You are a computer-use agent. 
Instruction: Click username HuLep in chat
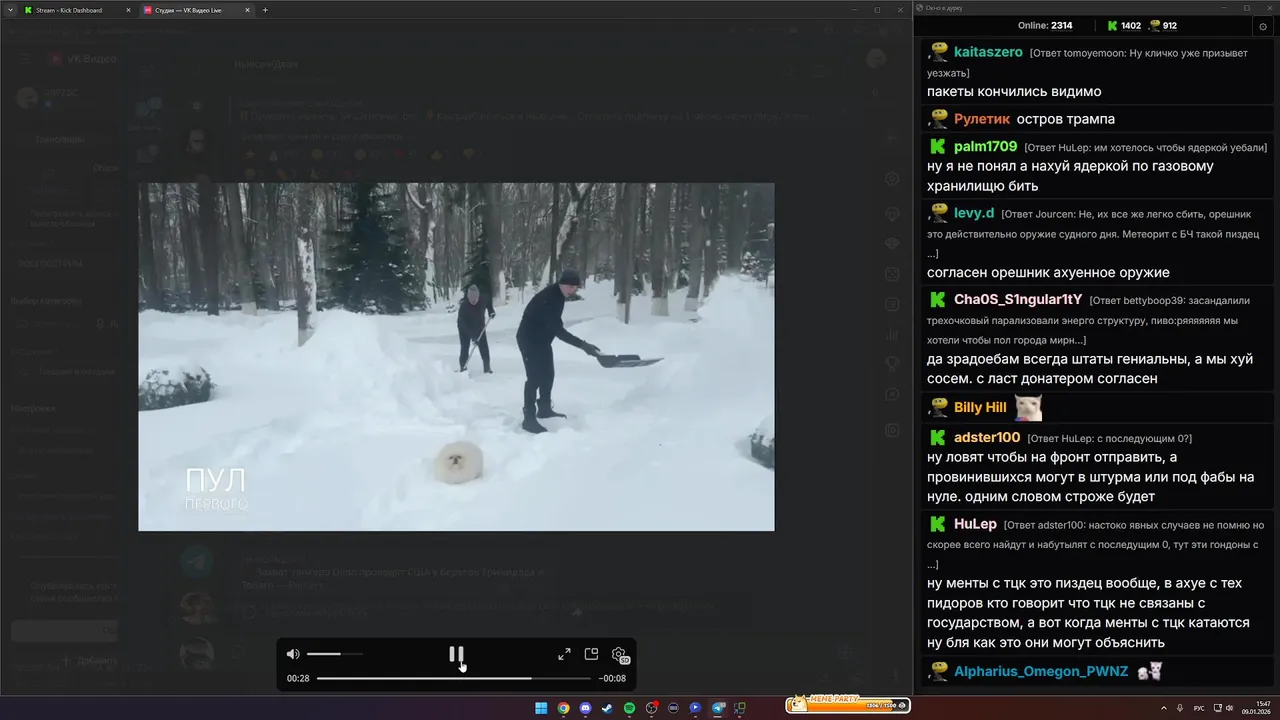(x=975, y=524)
